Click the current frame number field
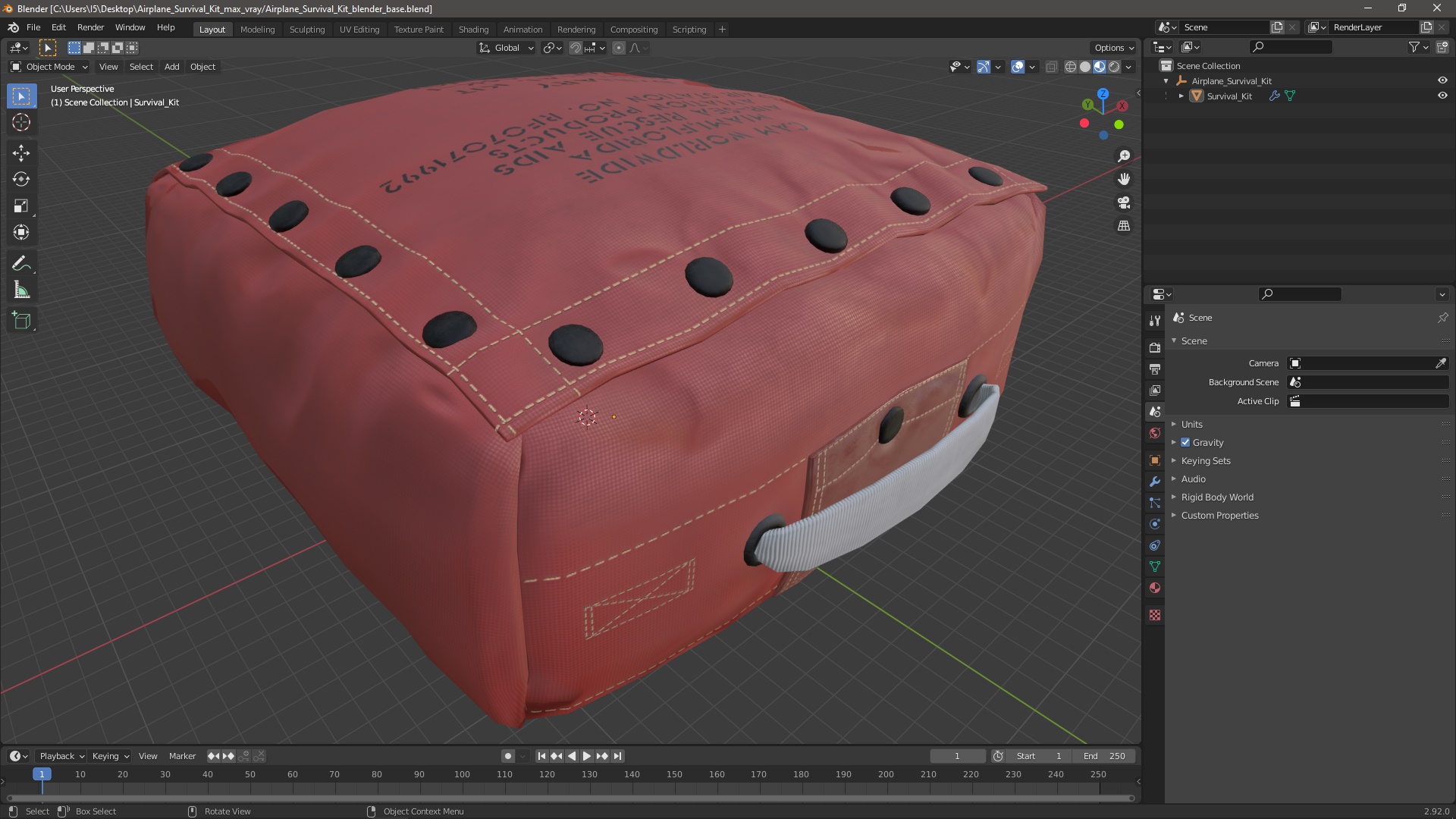1456x819 pixels. pyautogui.click(x=957, y=756)
